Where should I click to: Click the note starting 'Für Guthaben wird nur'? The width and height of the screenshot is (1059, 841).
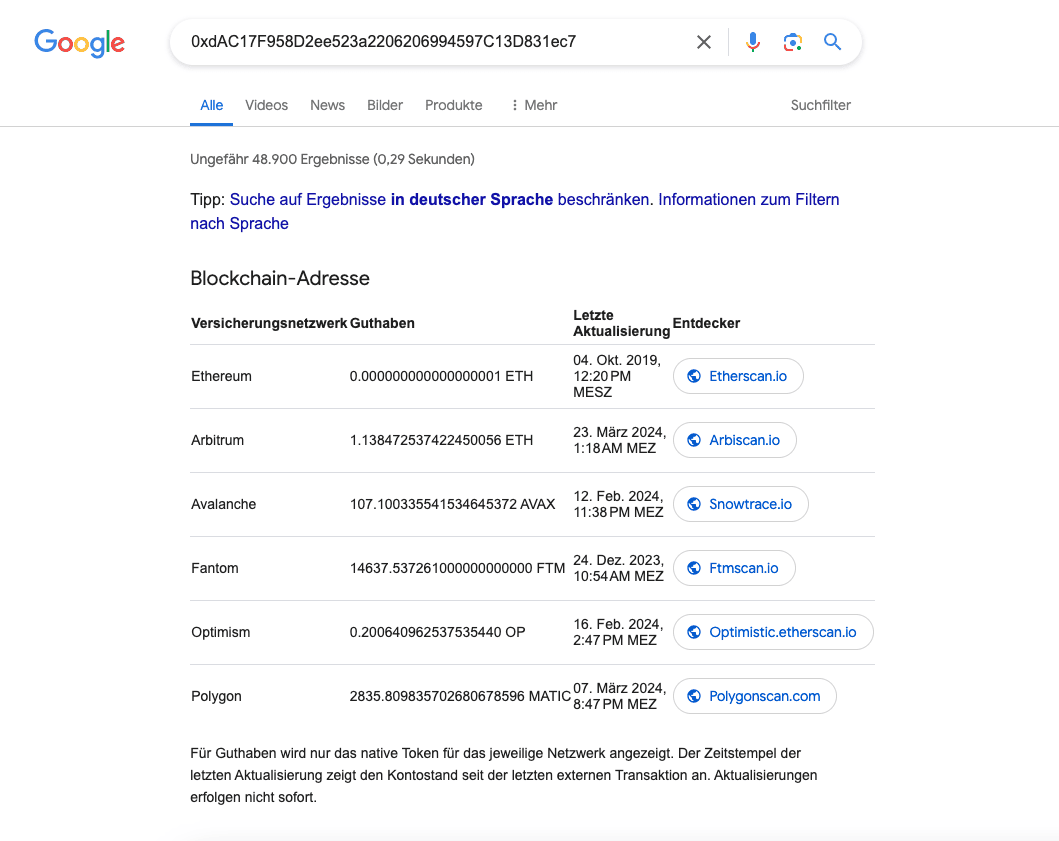click(x=504, y=775)
